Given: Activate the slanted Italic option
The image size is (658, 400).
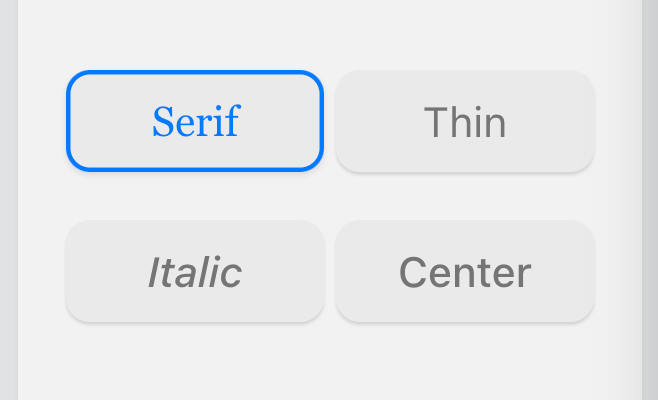Looking at the screenshot, I should [x=195, y=271].
